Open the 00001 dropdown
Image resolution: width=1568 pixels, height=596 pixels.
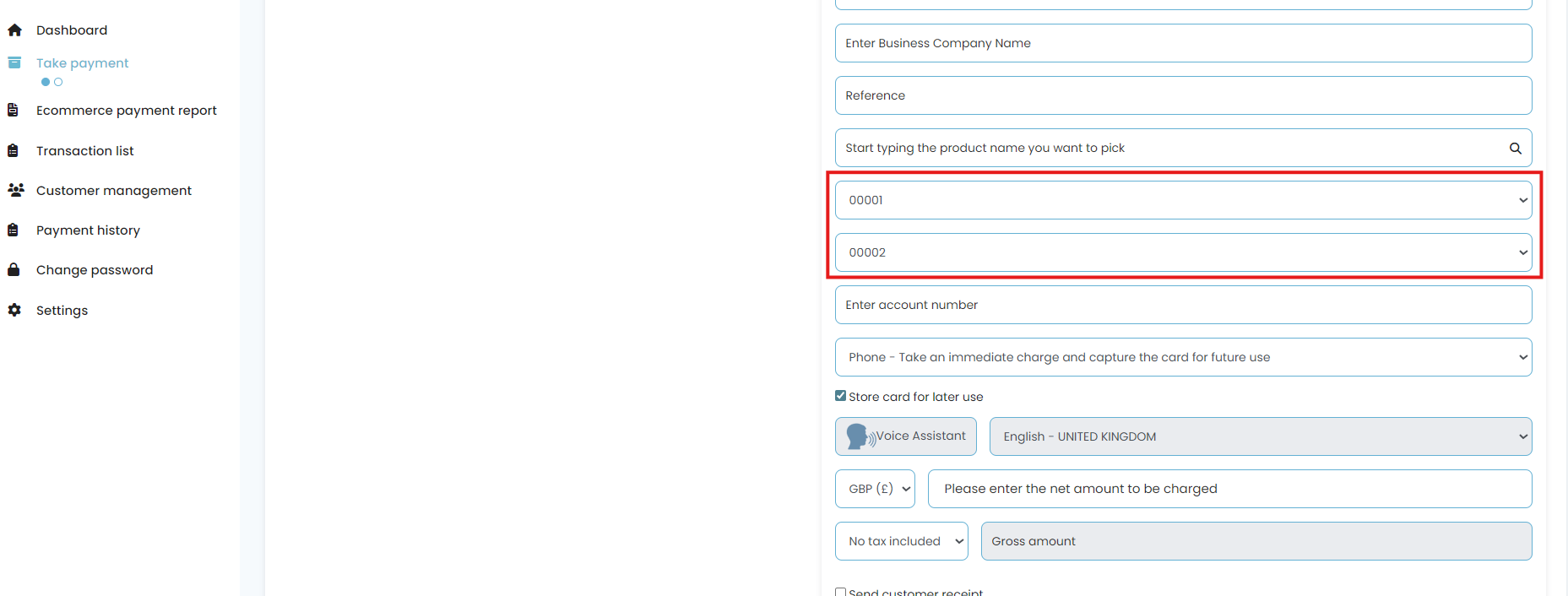1183,200
